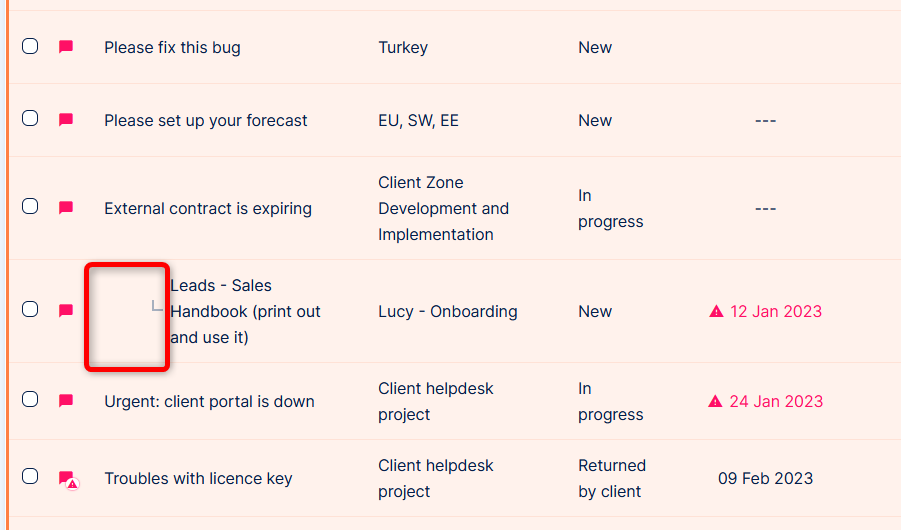Open the Please fix this bug task
Viewport: 901px width, 530px height.
click(x=172, y=47)
